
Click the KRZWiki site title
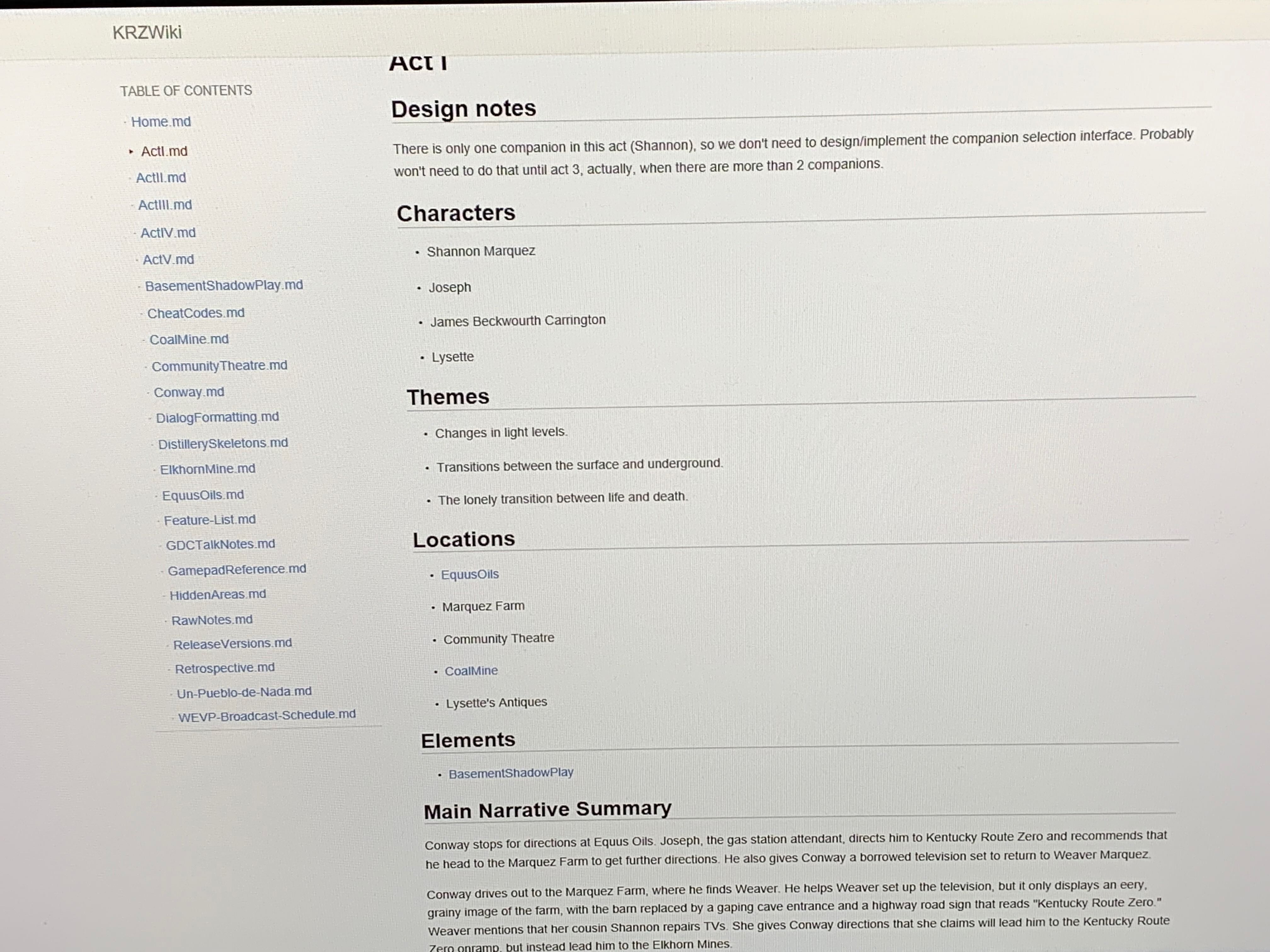[147, 32]
